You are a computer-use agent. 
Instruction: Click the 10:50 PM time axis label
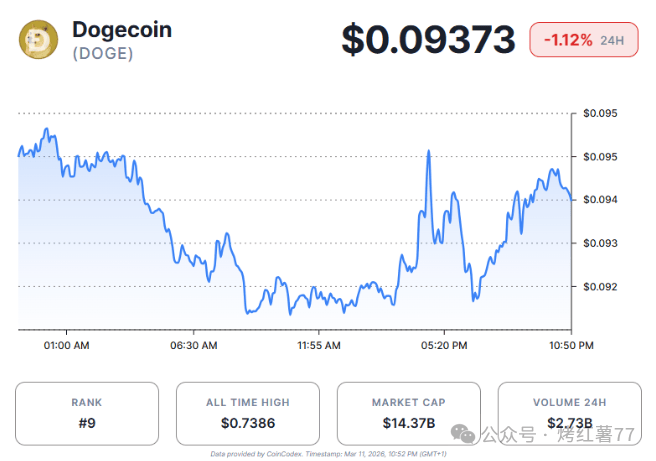(x=570, y=345)
